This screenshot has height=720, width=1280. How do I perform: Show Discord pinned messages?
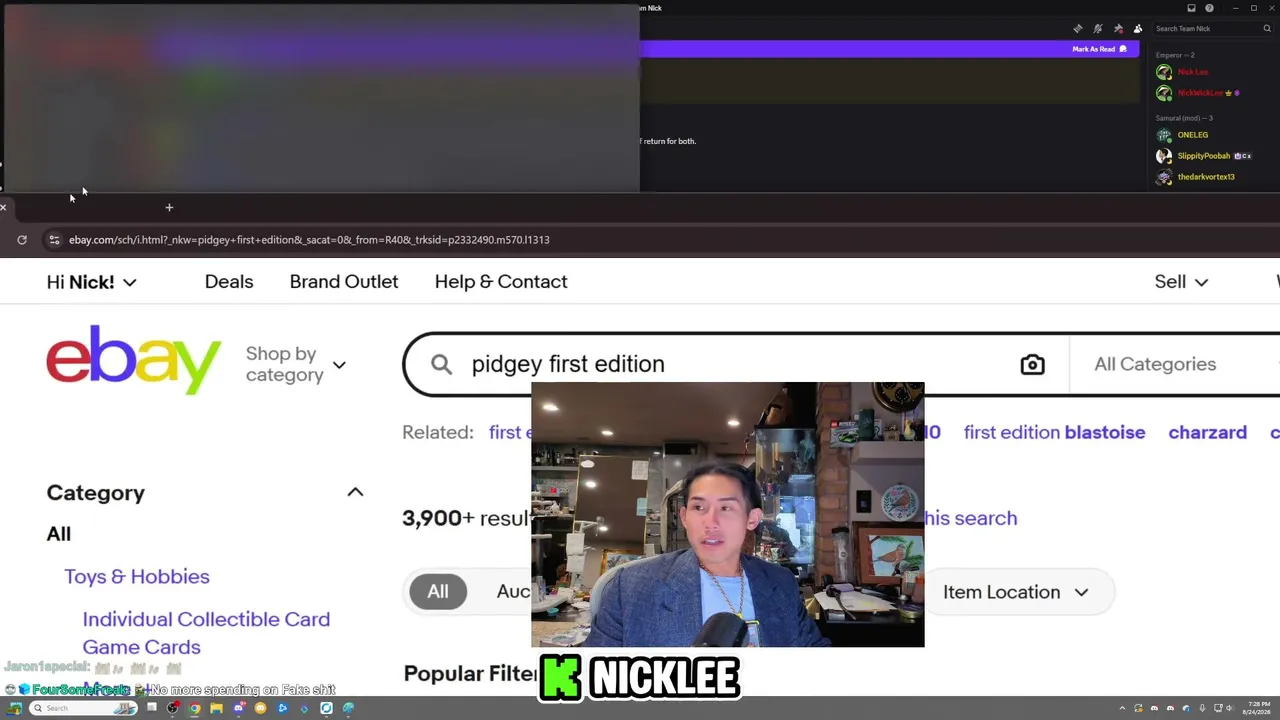[1117, 29]
